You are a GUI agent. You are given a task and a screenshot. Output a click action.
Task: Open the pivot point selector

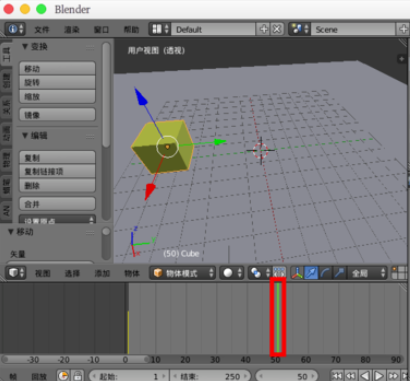click(x=259, y=273)
